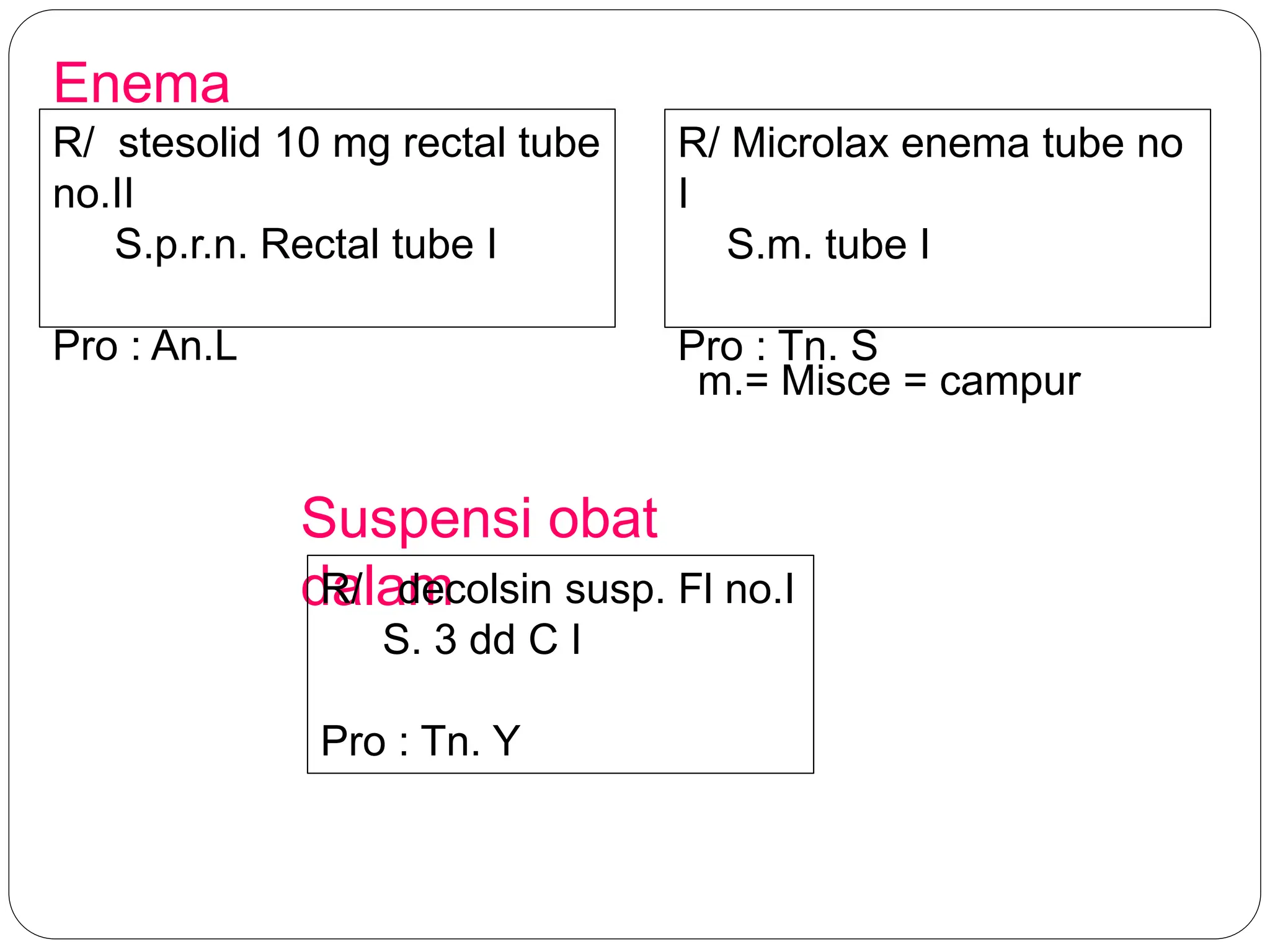
Task: Select the Microlax enema tube no line
Action: click(931, 143)
